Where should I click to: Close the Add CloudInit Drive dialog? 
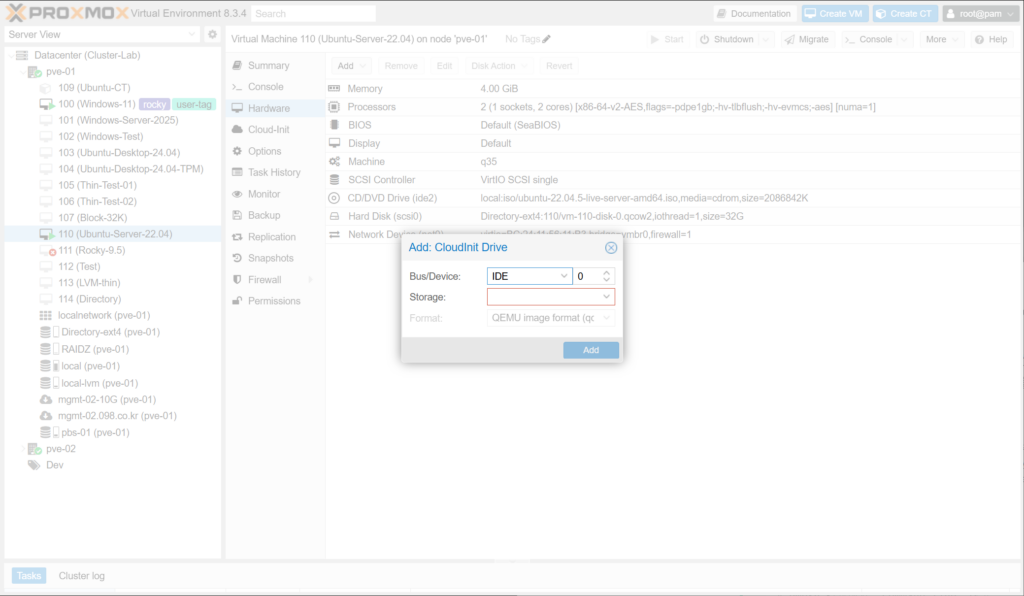point(611,248)
